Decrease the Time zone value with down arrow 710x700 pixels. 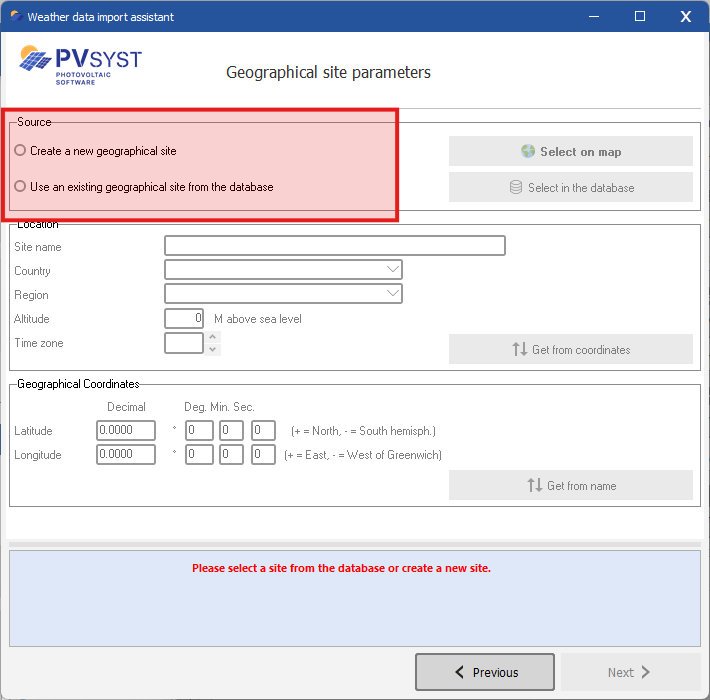(212, 349)
